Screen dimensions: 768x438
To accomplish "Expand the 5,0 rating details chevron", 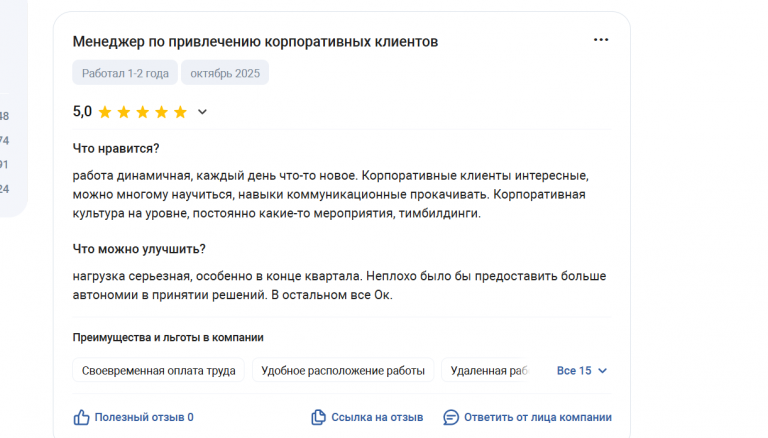I will 202,112.
